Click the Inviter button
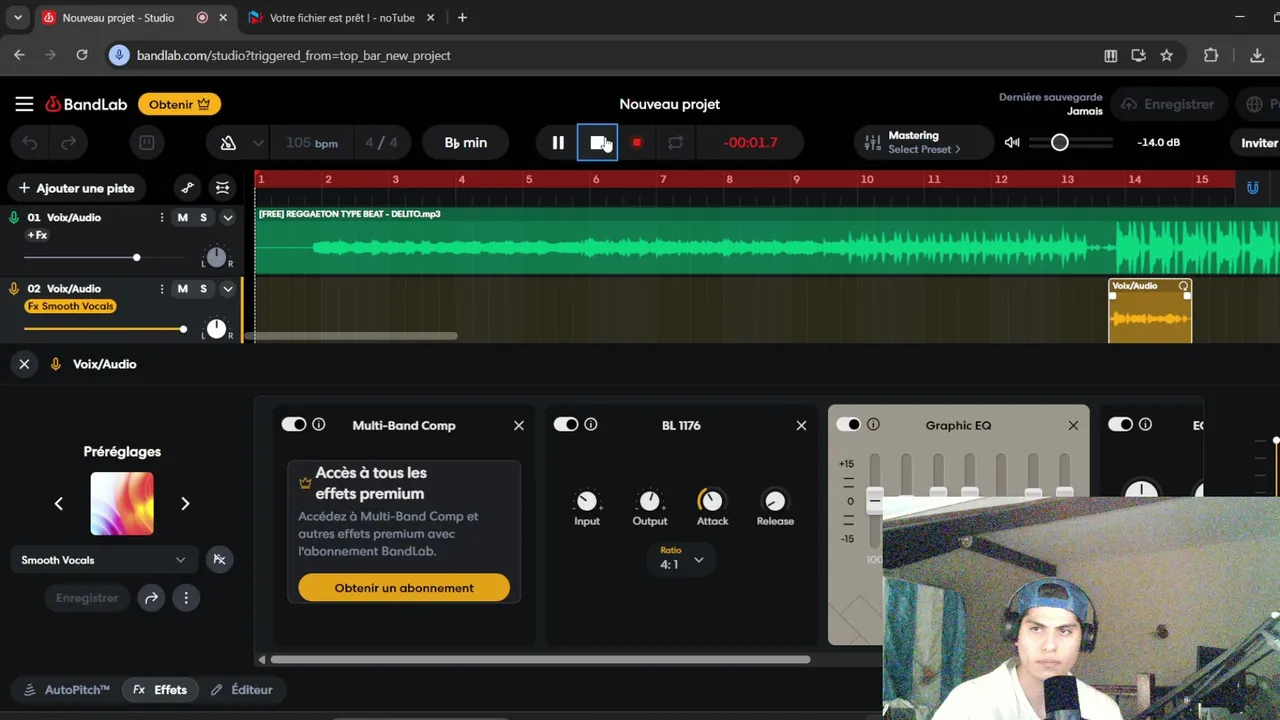The height and width of the screenshot is (720, 1280). (1258, 143)
